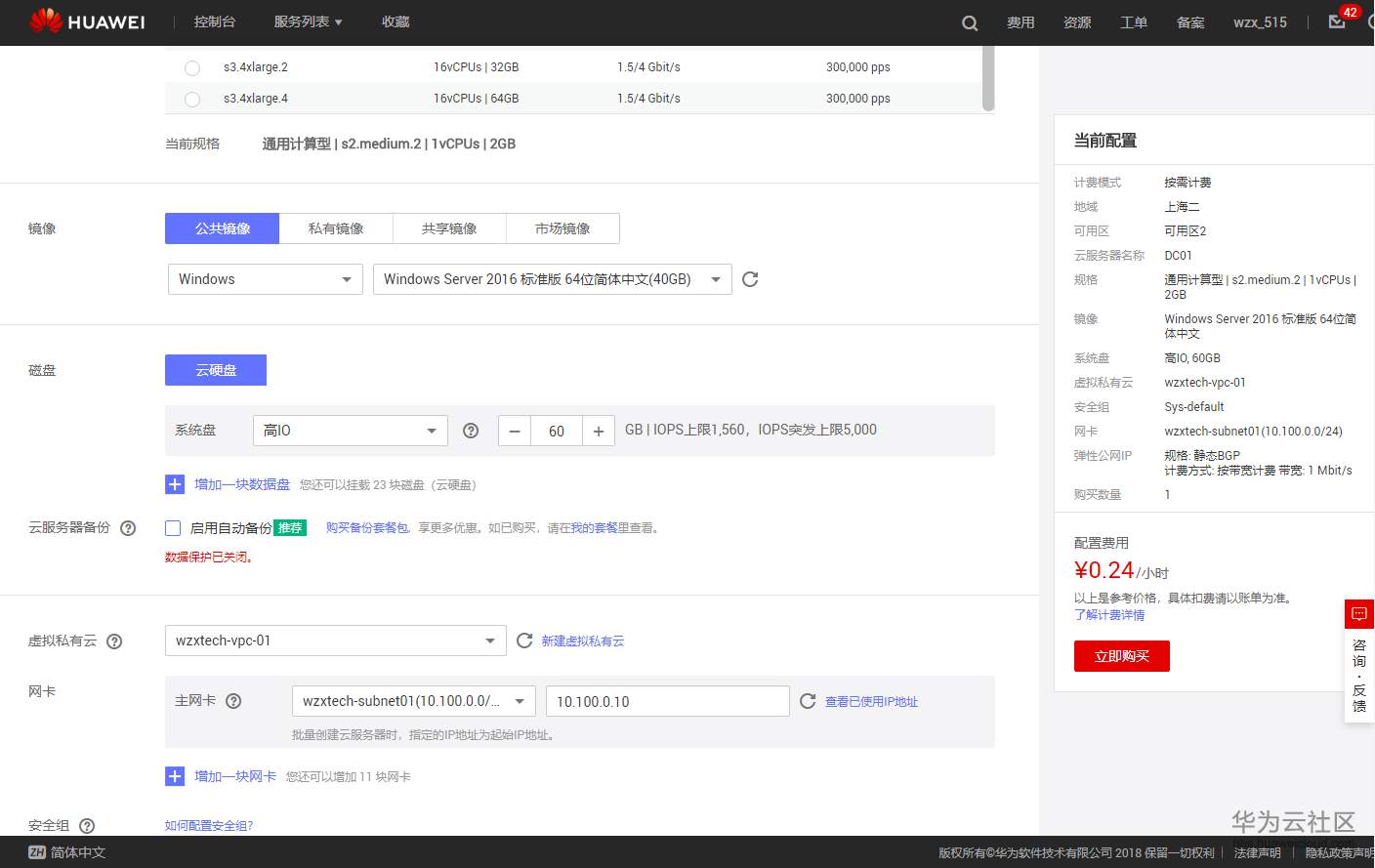Click the 立即购买 purchase button

pos(1121,656)
